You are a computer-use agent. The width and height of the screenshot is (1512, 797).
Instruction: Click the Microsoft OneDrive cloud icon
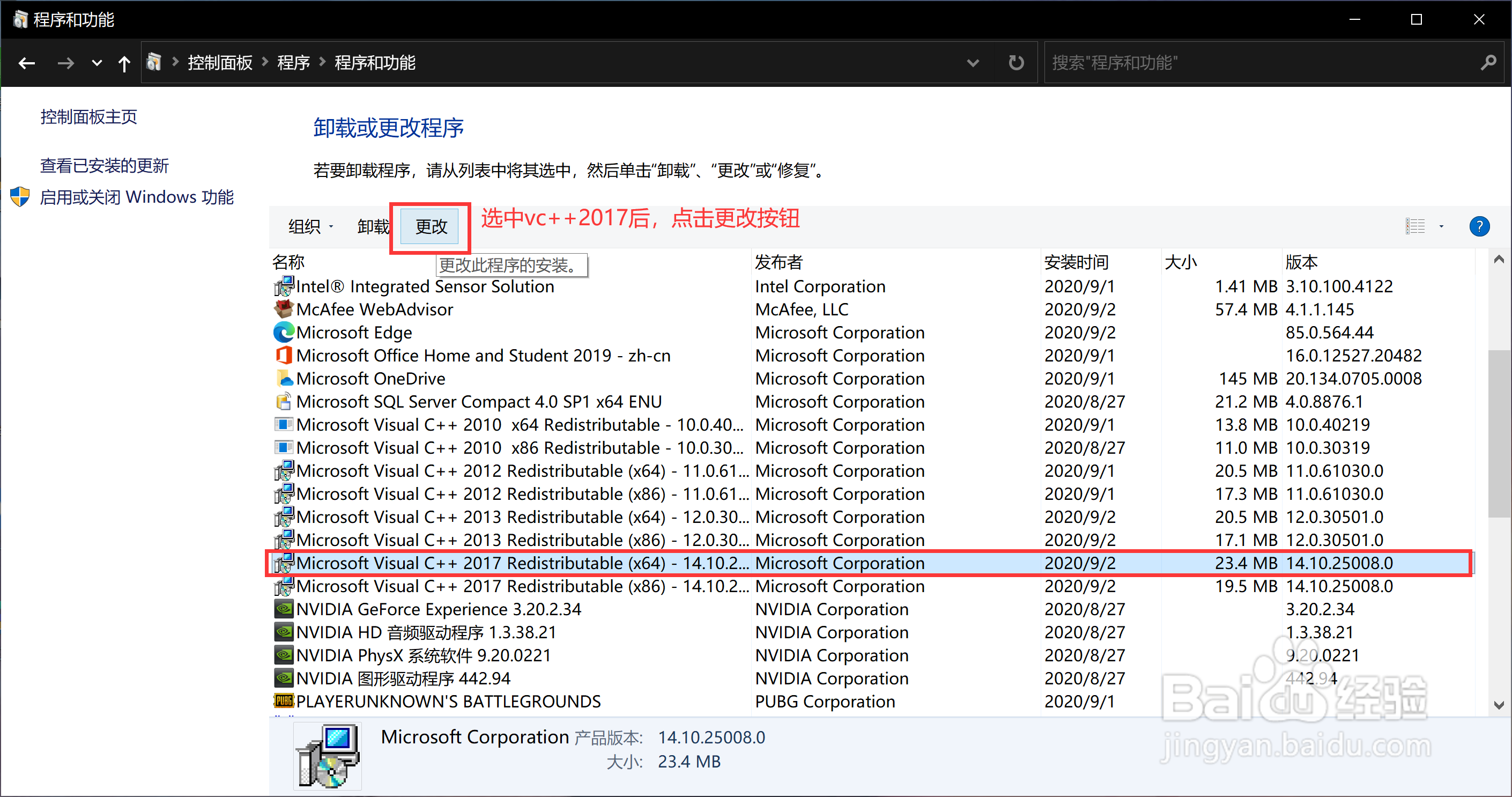click(284, 378)
